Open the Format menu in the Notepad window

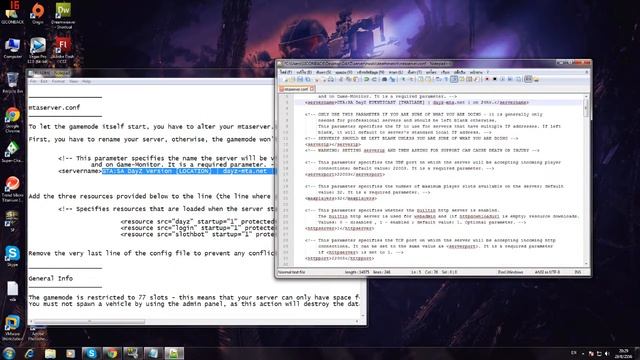[58, 81]
